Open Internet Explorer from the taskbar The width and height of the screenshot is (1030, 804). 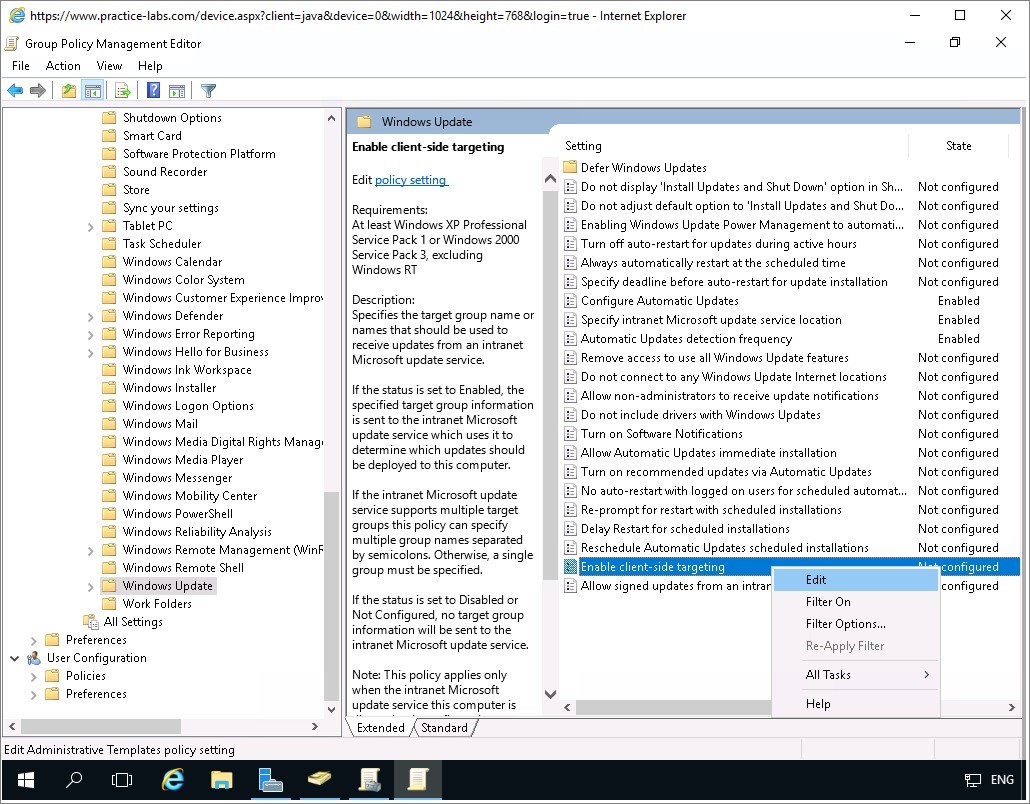[173, 780]
